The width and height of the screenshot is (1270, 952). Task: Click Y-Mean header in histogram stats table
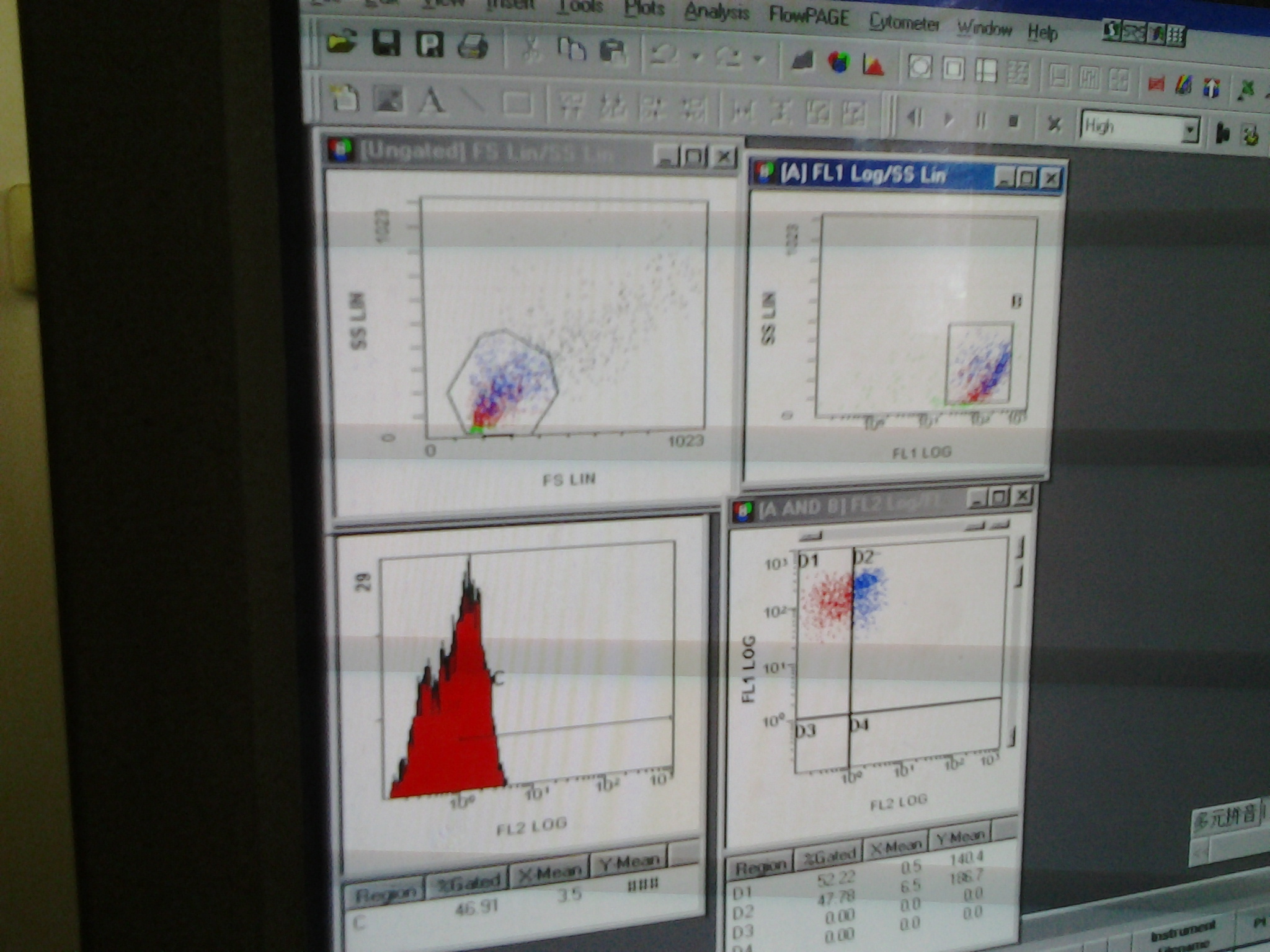(x=628, y=862)
